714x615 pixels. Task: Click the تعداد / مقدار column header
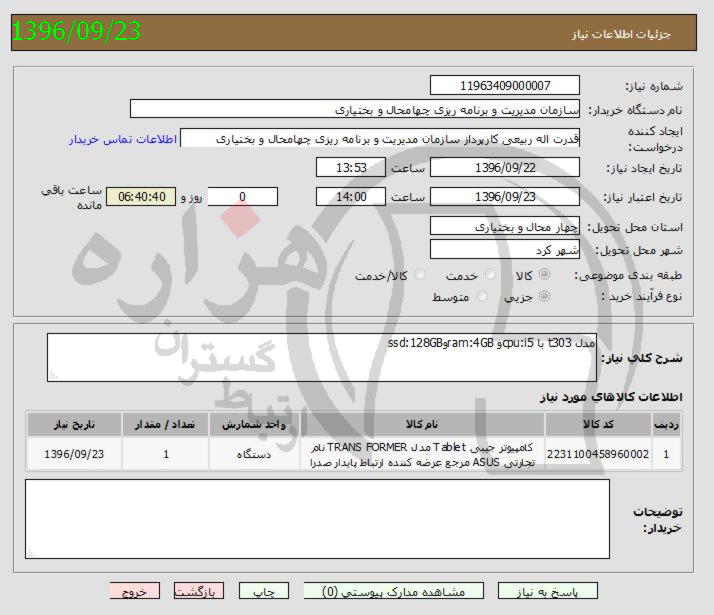pos(165,424)
